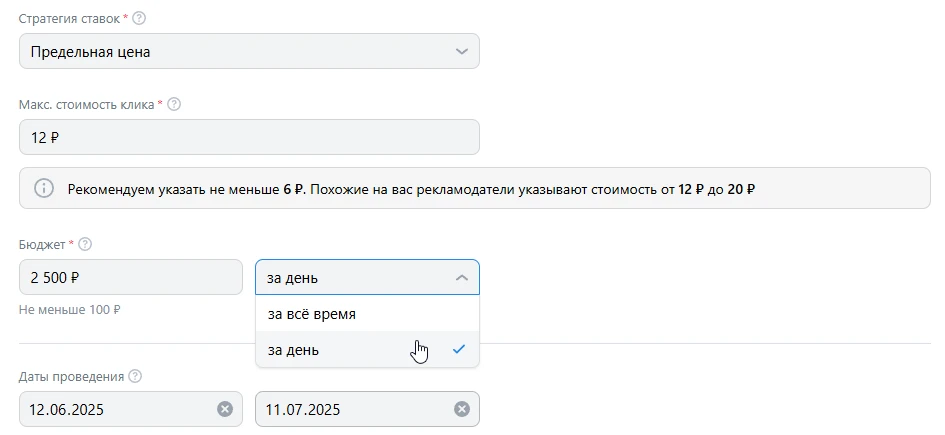Clear the 11.07.2025 end date
945x435 pixels.
tap(462, 409)
